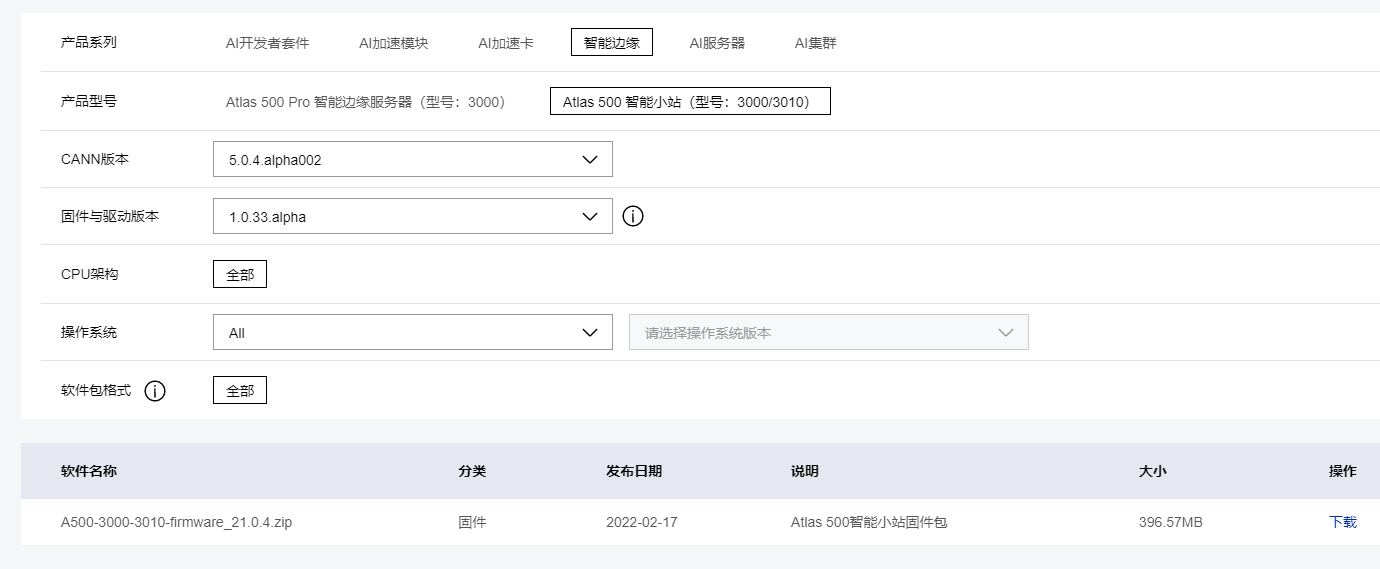Click the 软件名称 column header
The width and height of the screenshot is (1380, 569).
pyautogui.click(x=89, y=471)
